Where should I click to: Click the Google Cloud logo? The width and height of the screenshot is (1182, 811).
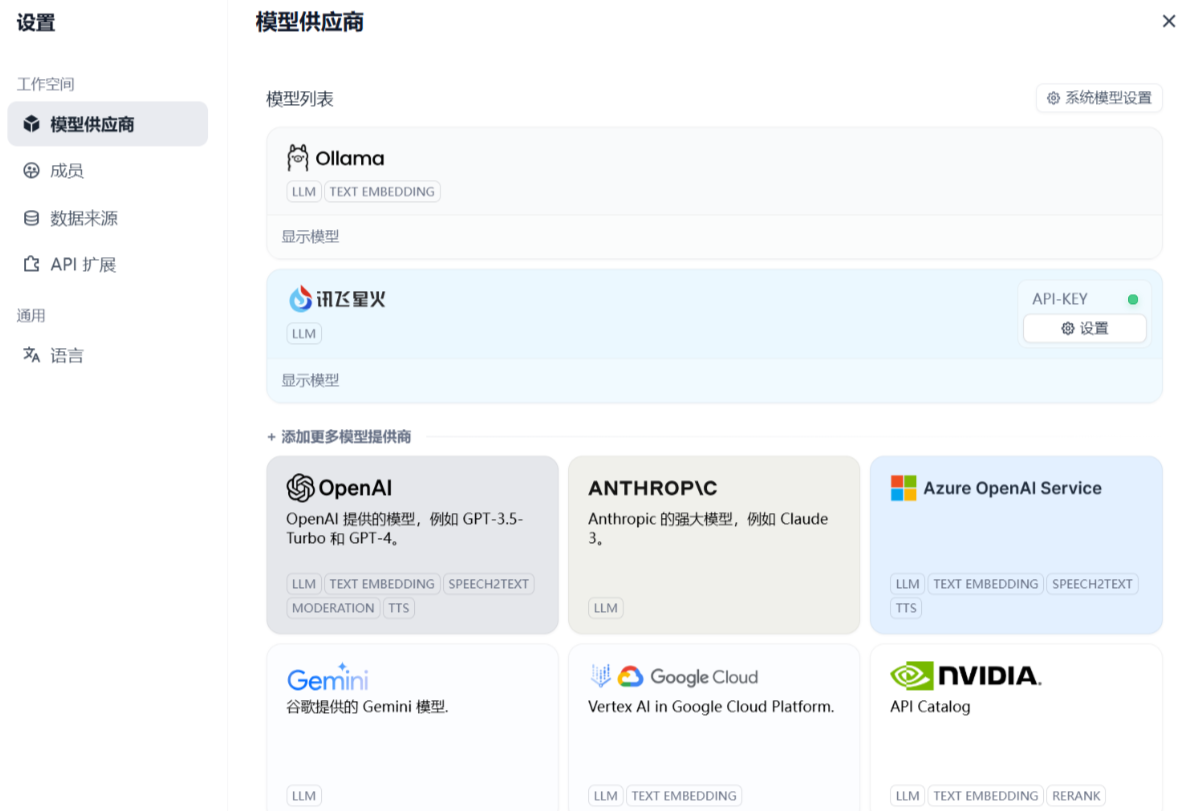pos(687,677)
